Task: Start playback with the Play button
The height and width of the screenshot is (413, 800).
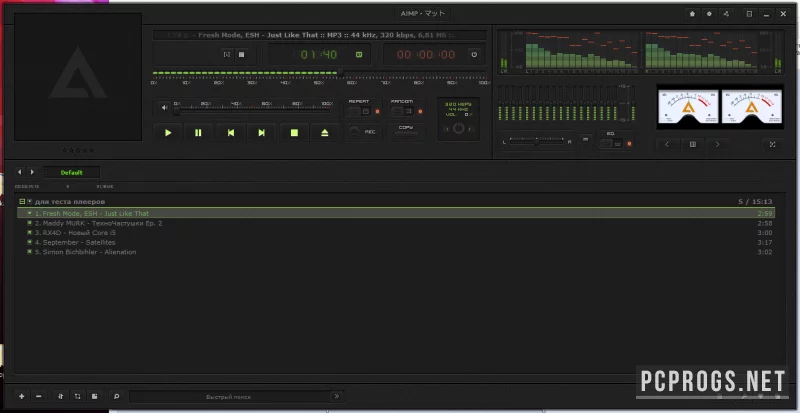Action: [x=168, y=133]
